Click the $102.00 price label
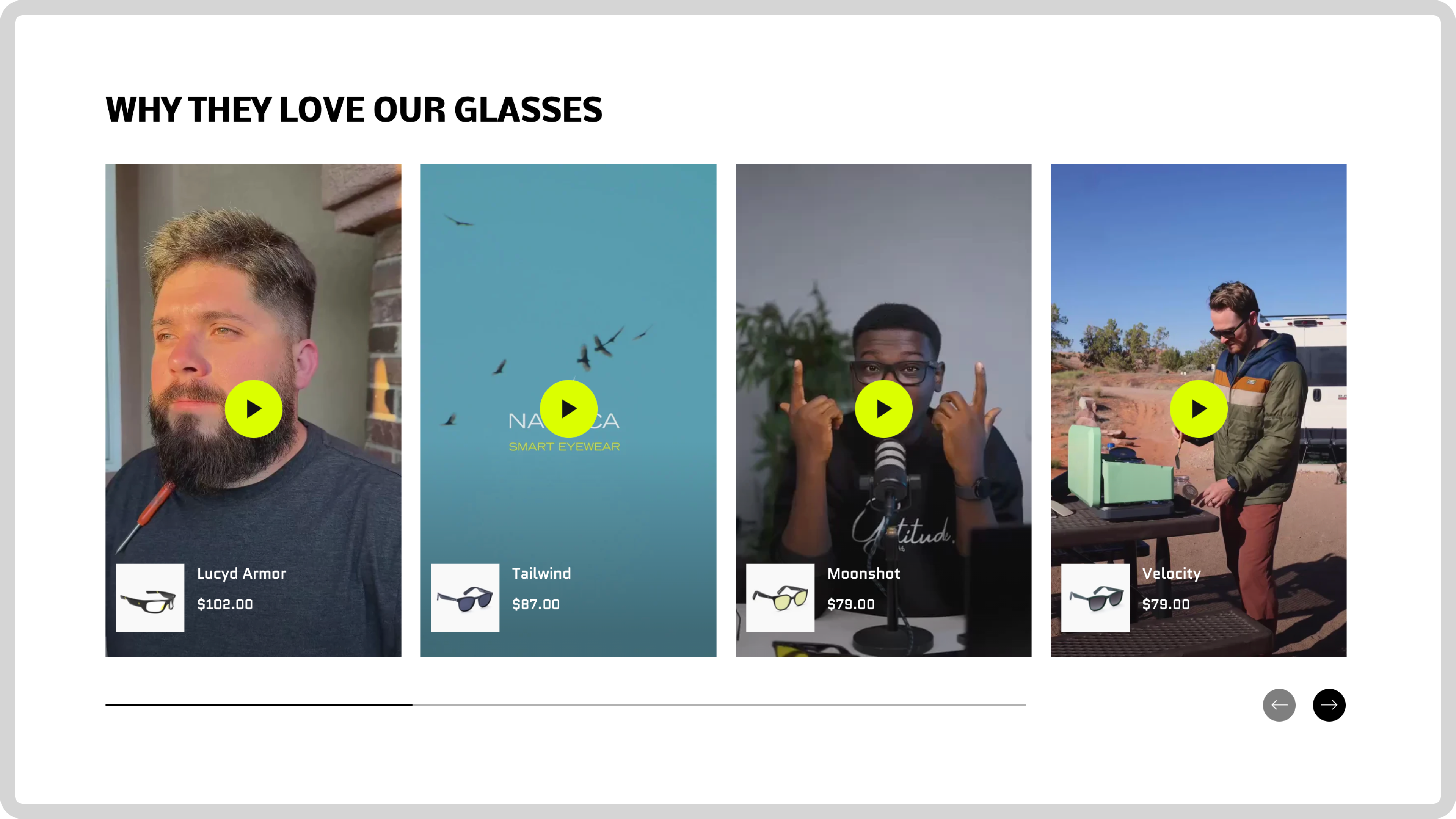The height and width of the screenshot is (819, 1456). pyautogui.click(x=225, y=604)
